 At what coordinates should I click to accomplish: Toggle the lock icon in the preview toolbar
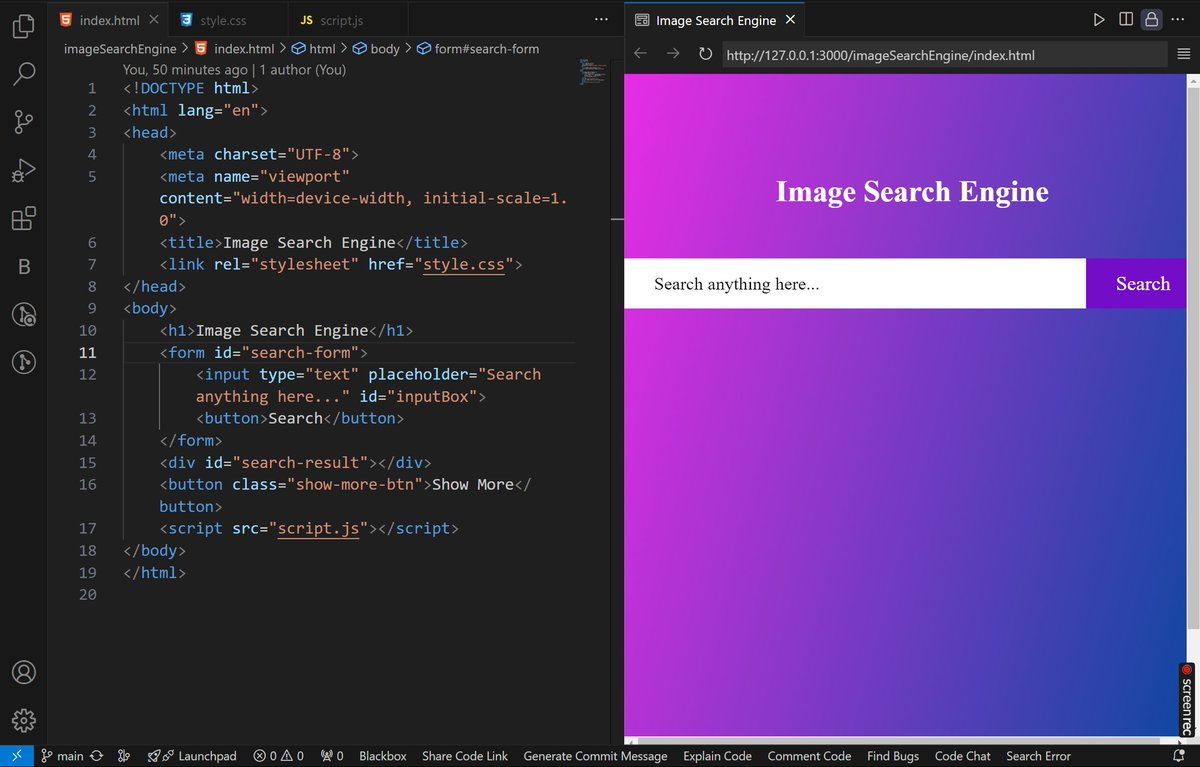[x=1152, y=19]
